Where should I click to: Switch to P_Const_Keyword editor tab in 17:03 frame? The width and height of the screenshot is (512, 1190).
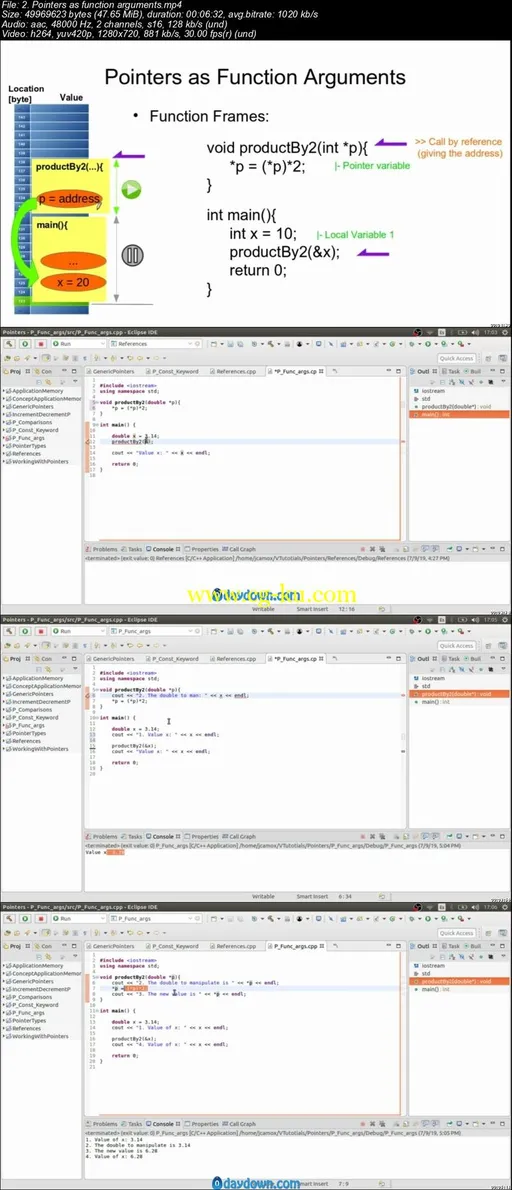coord(175,372)
